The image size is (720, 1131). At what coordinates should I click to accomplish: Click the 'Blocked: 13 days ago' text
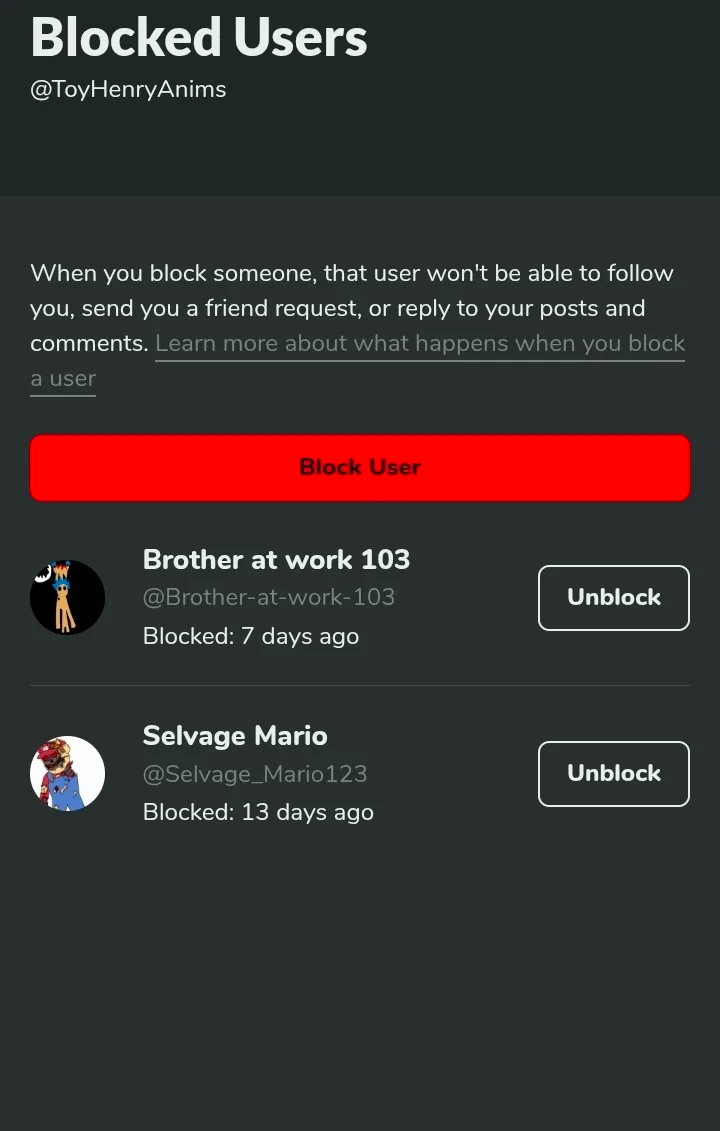258,812
